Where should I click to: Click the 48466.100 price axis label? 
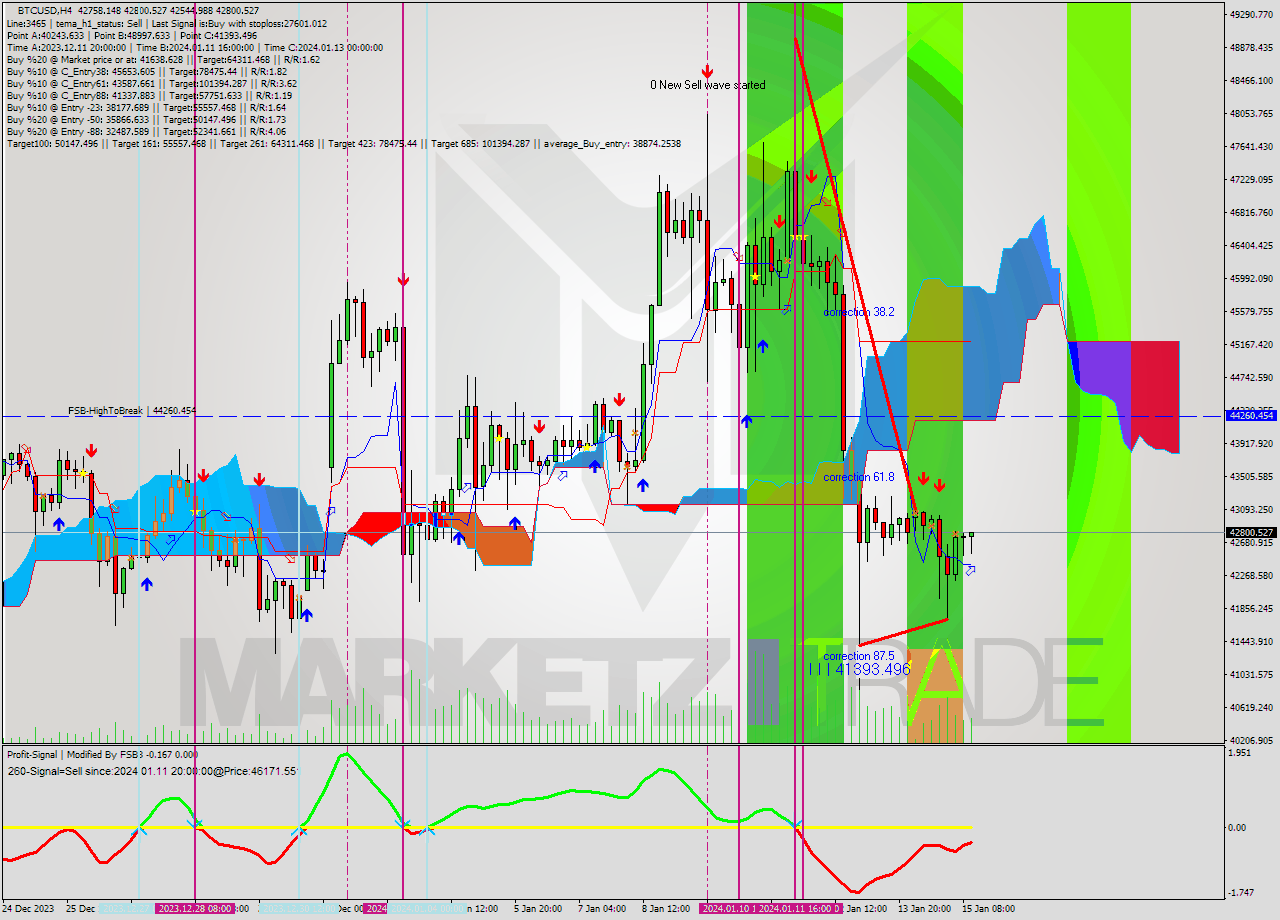click(x=1251, y=80)
